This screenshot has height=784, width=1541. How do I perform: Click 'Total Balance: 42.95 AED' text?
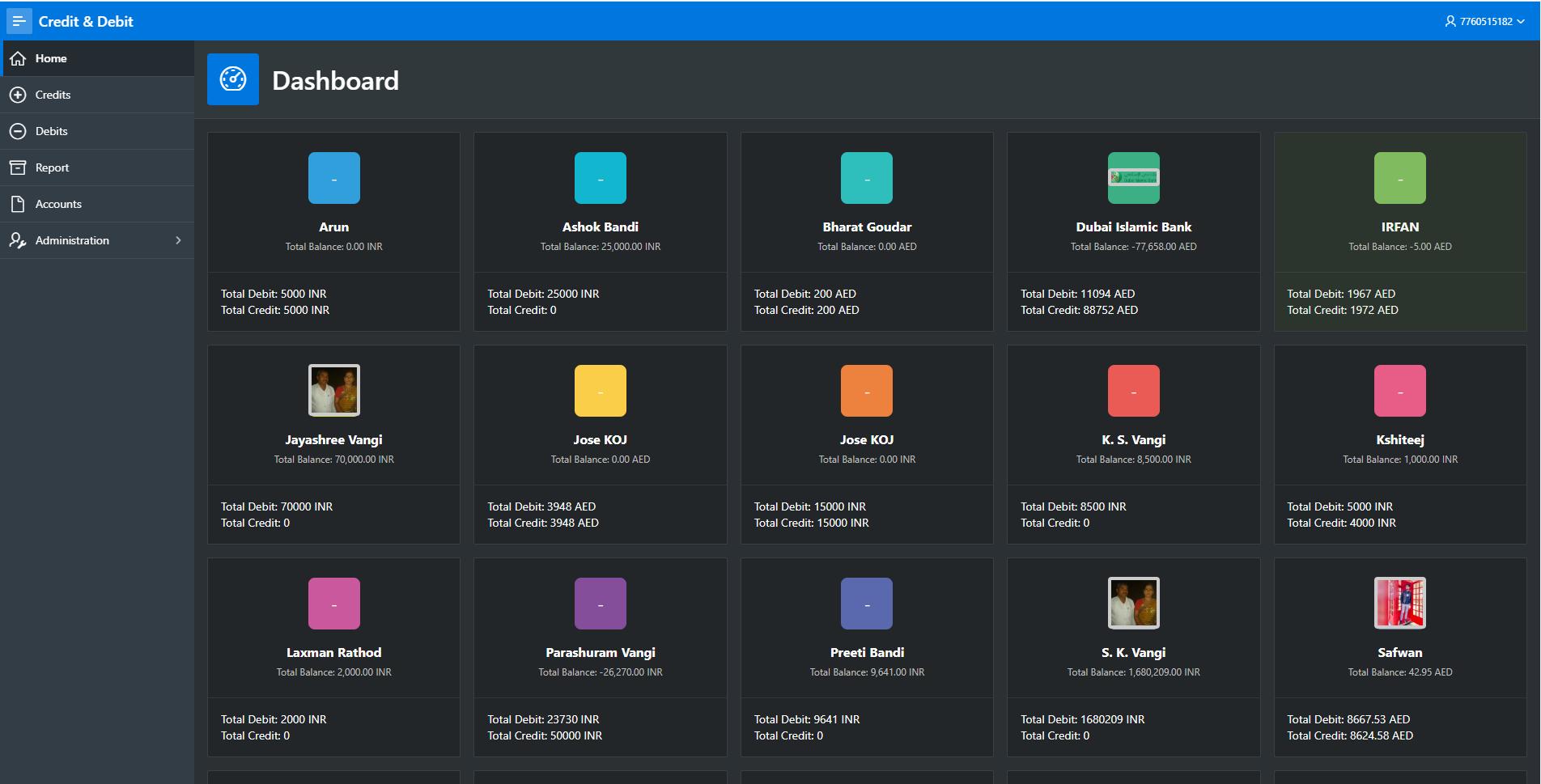pos(1400,672)
